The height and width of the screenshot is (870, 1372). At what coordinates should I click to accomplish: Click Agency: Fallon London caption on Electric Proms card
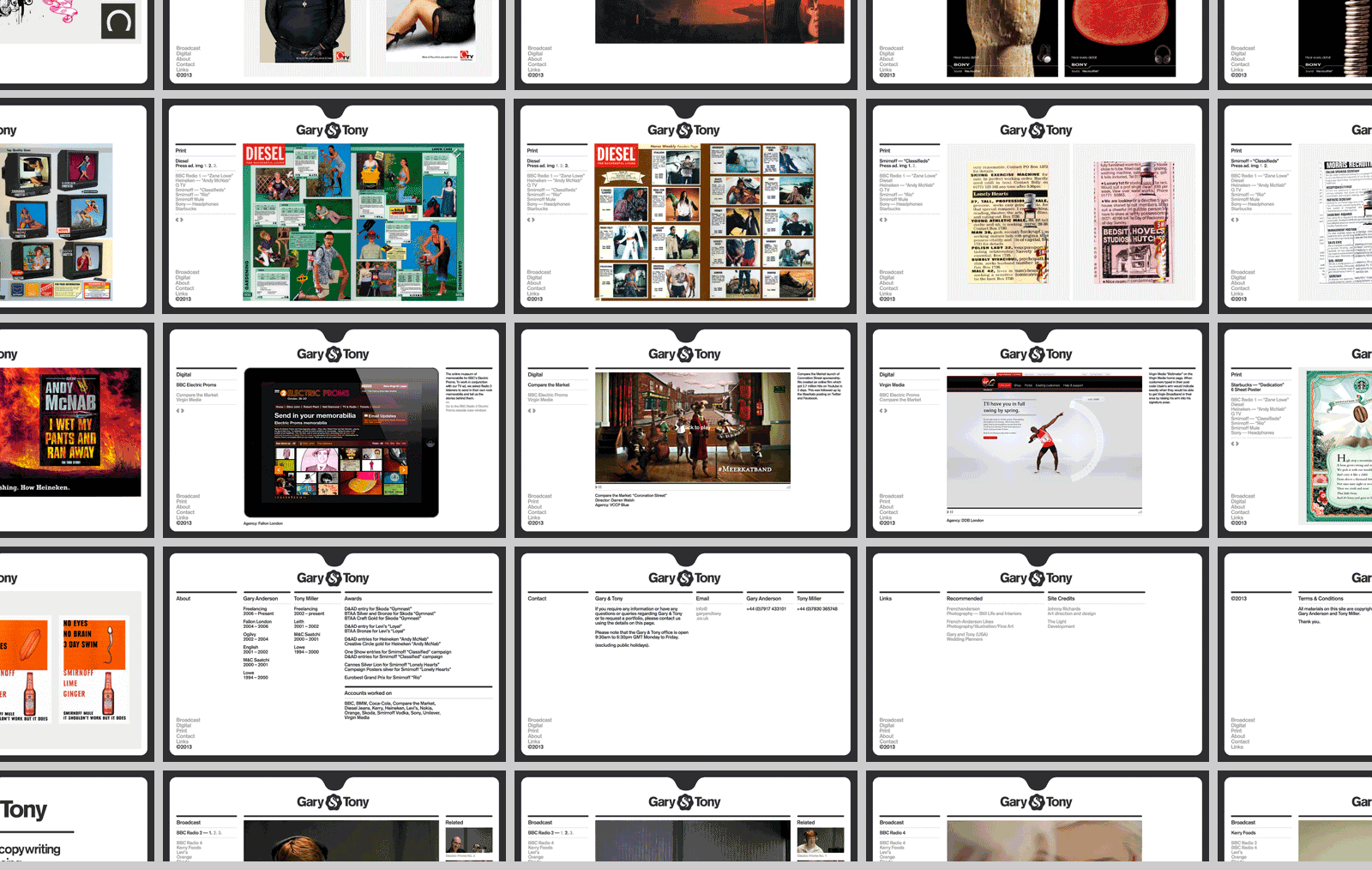click(x=262, y=523)
